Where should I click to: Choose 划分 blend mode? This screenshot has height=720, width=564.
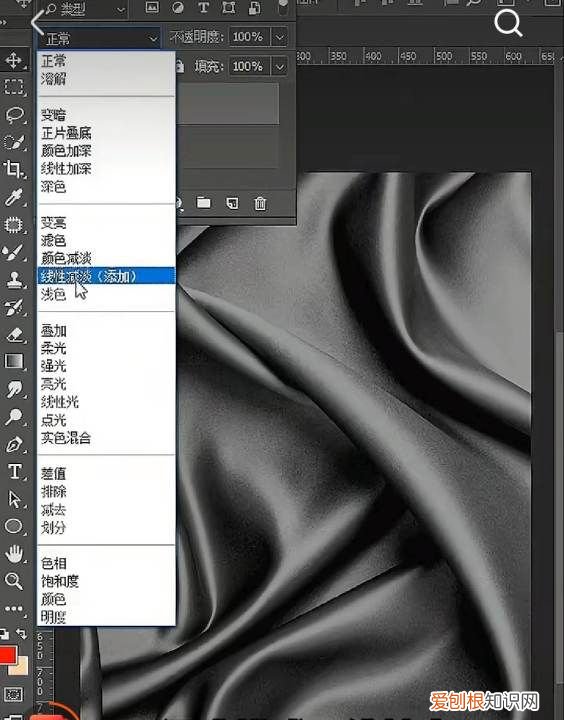[x=106, y=528]
